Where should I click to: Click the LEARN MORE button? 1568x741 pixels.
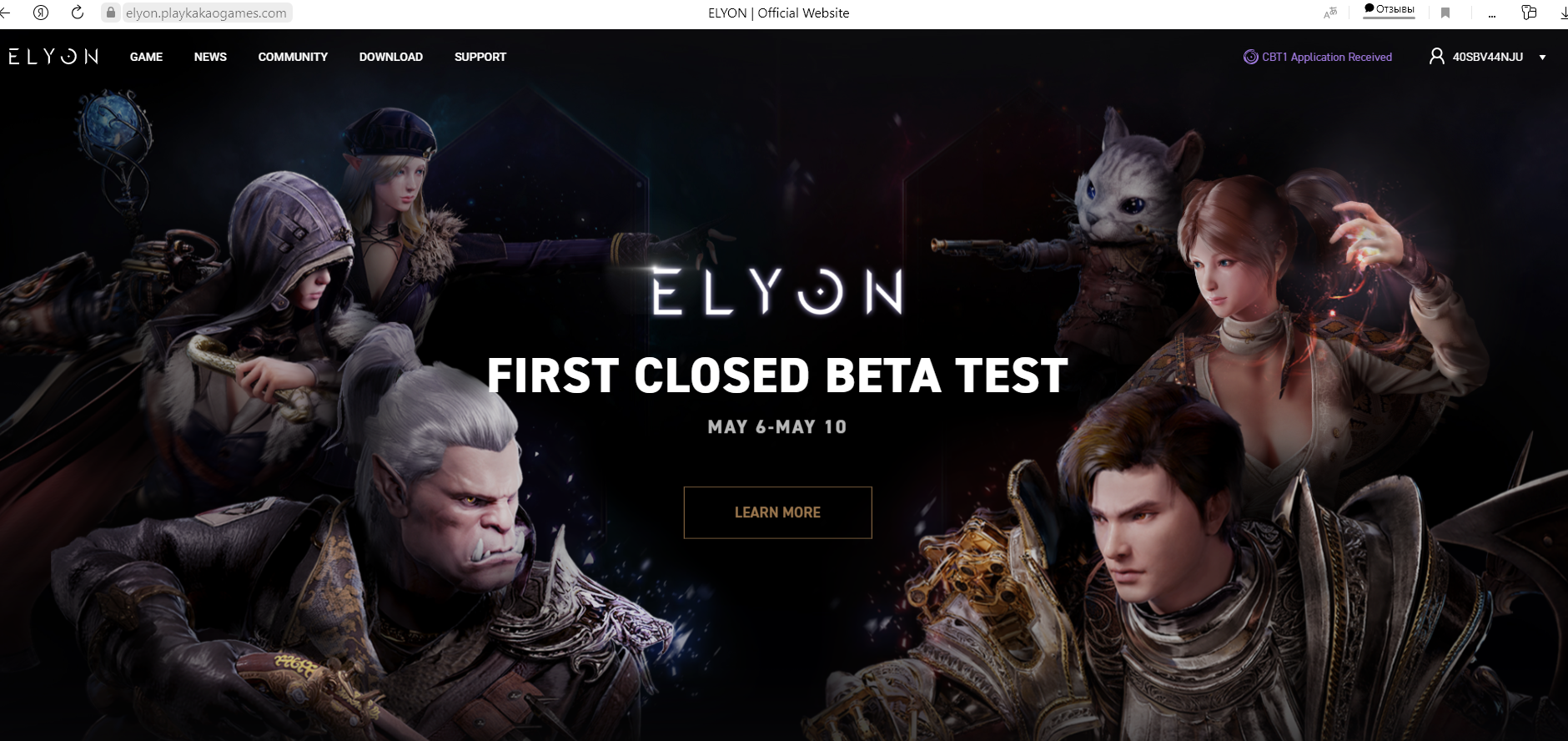tap(777, 512)
